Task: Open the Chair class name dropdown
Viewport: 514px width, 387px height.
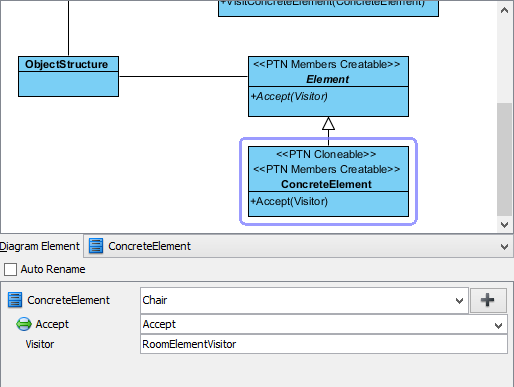Action: tap(459, 301)
